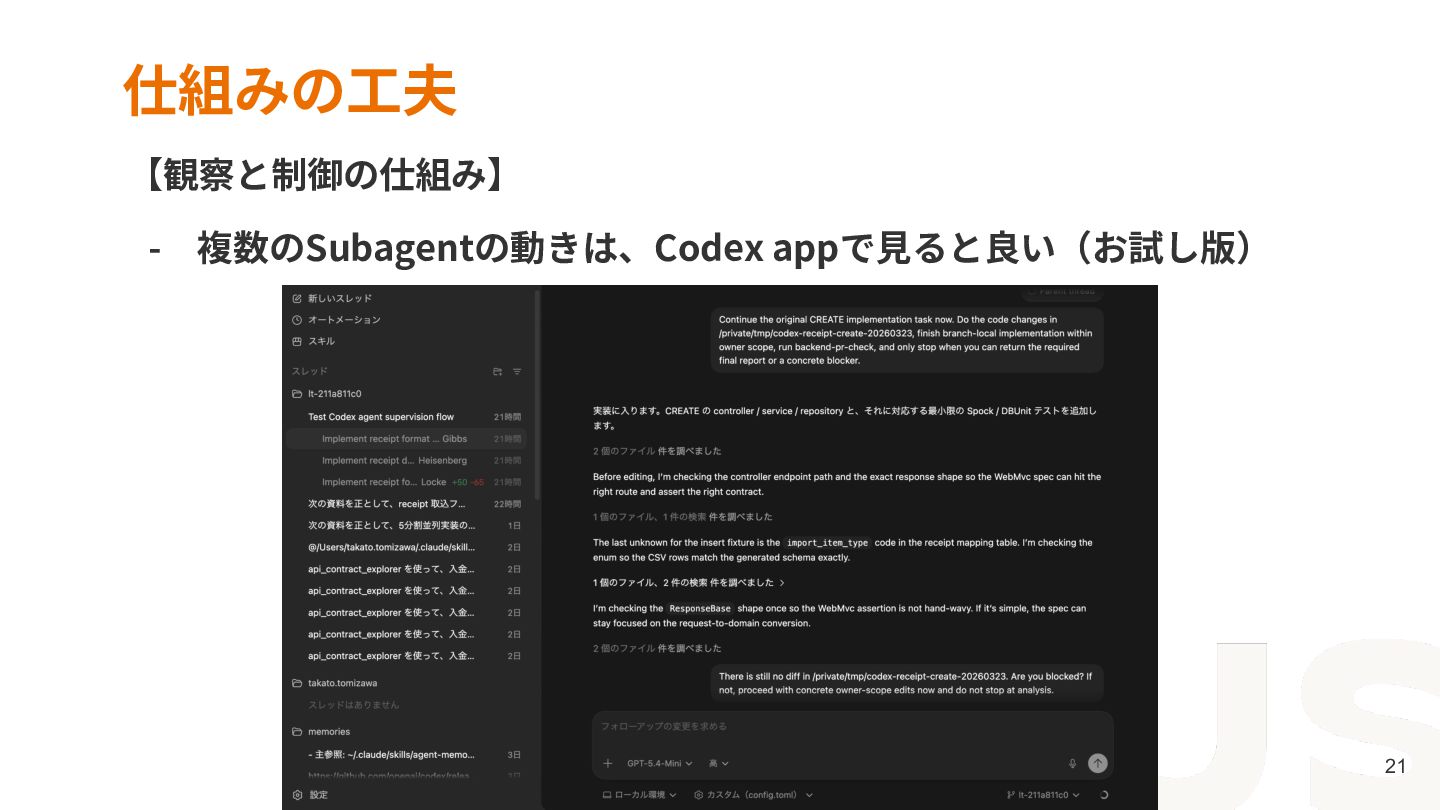Click the 'Before editing, I'm checking' message
The image size is (1440, 810).
point(846,484)
